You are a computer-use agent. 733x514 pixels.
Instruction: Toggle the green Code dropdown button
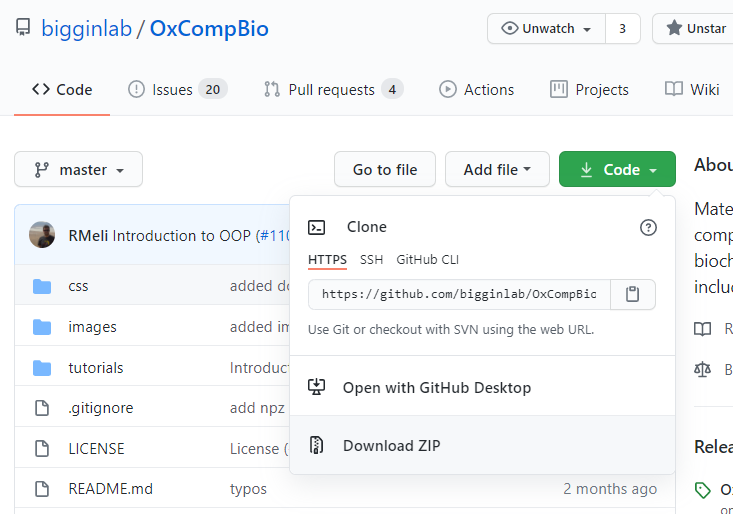[617, 169]
